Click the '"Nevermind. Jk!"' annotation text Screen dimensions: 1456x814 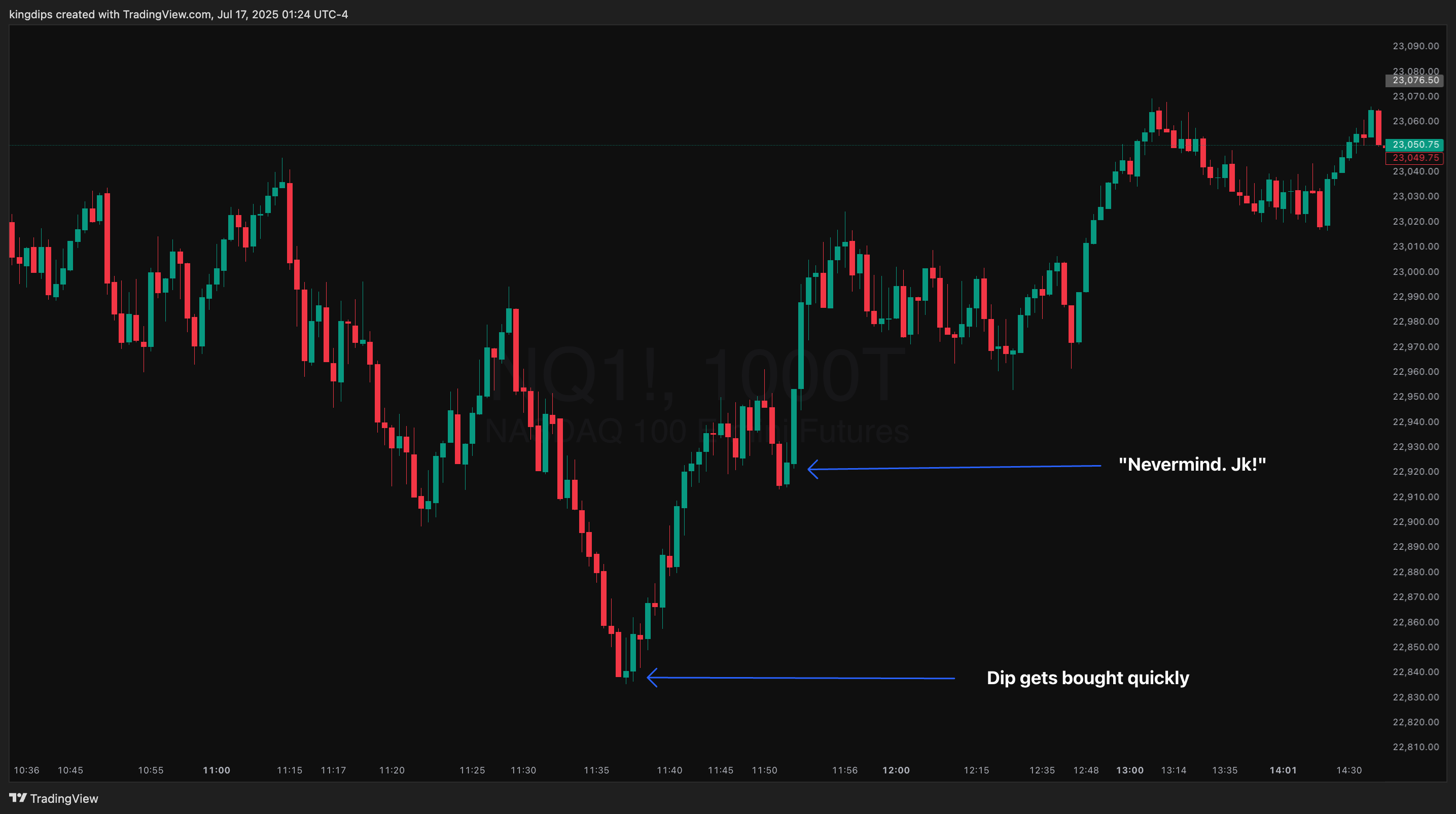pos(1192,464)
